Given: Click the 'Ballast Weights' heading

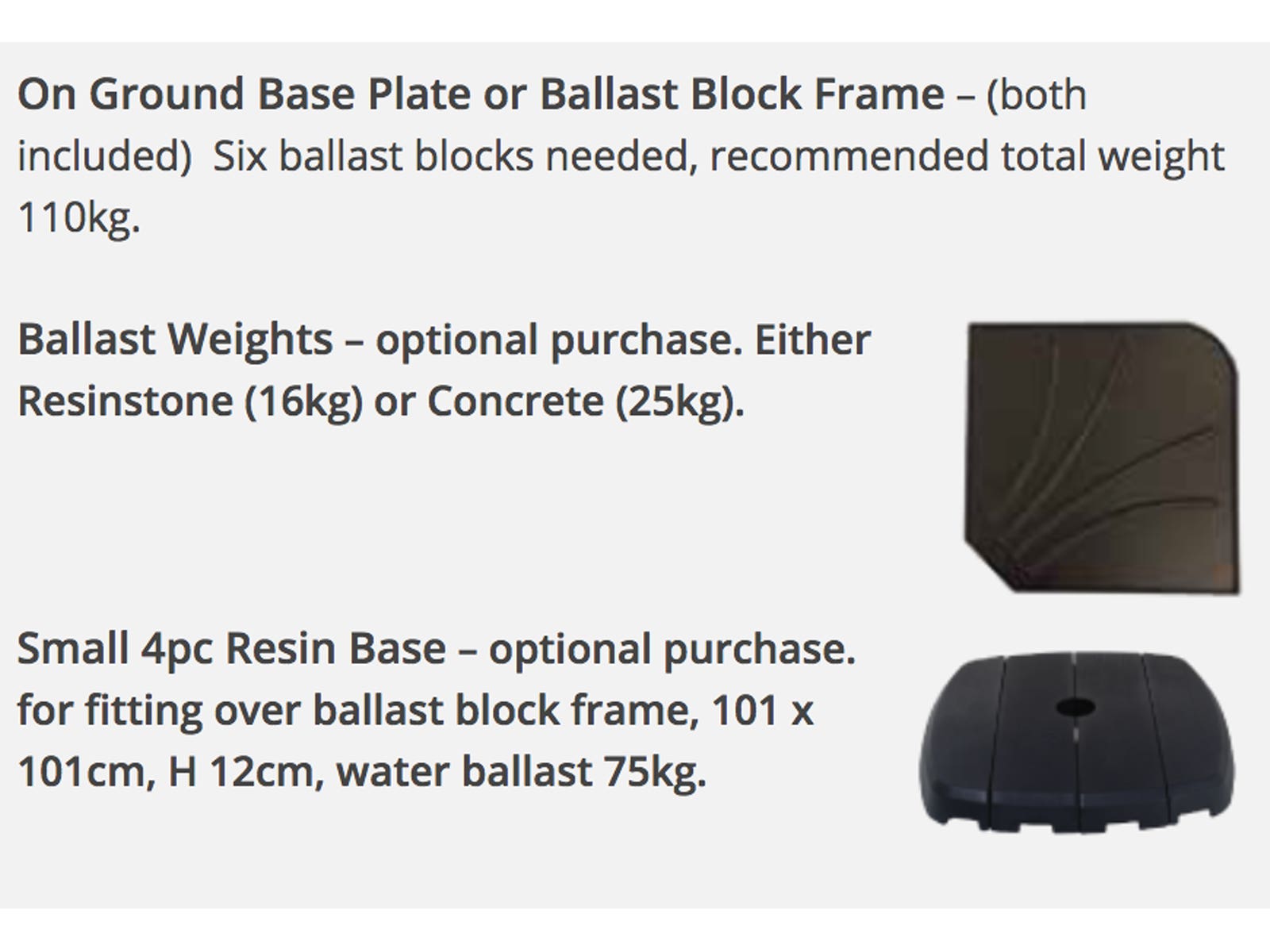Looking at the screenshot, I should coord(175,340).
